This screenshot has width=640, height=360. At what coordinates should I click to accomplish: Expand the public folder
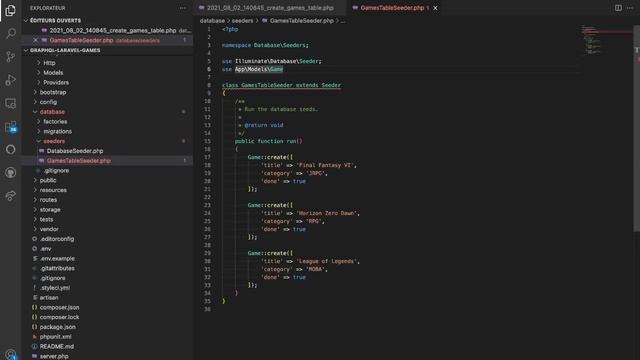point(48,180)
